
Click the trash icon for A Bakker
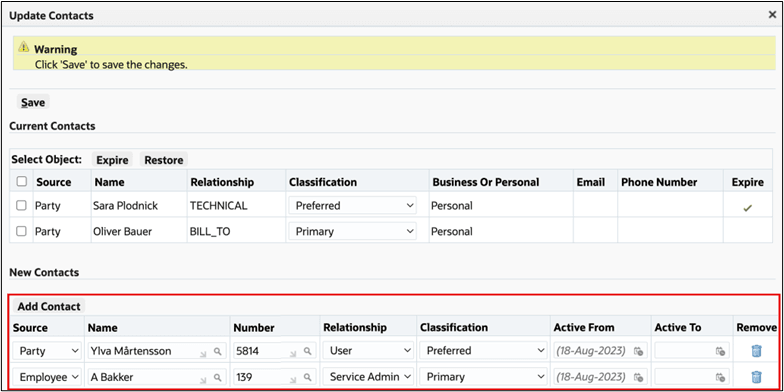756,376
